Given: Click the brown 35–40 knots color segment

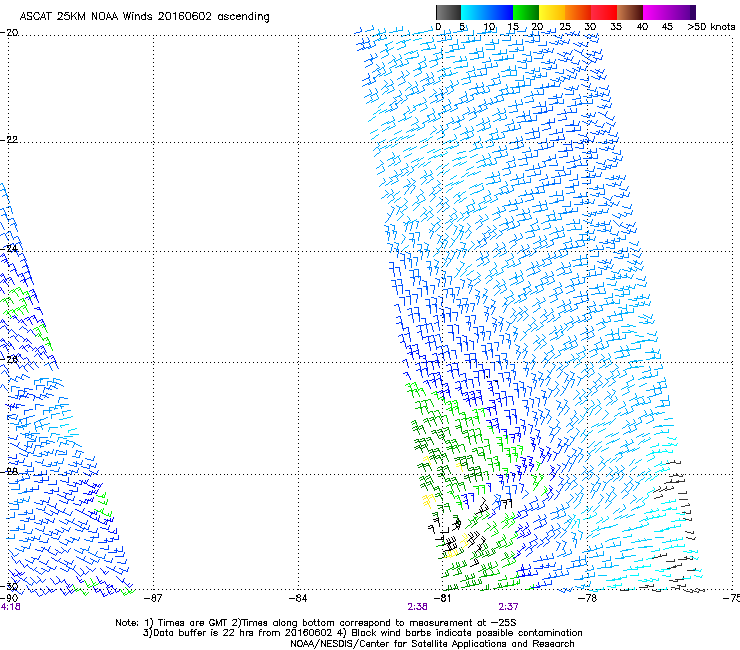Looking at the screenshot, I should click(x=630, y=12).
